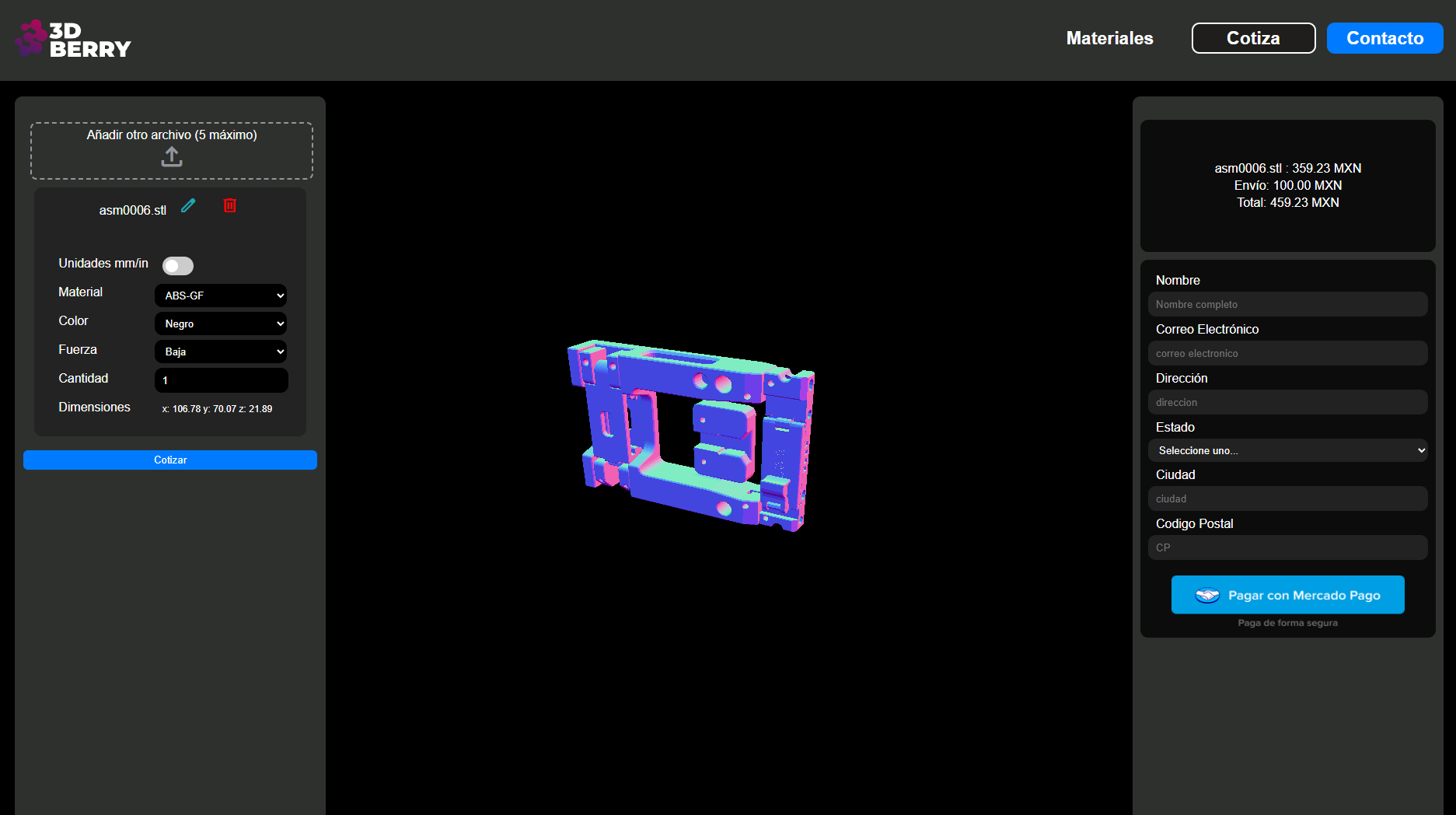Click the Mercado Pago handshake icon
Image resolution: width=1456 pixels, height=815 pixels.
tap(1206, 595)
